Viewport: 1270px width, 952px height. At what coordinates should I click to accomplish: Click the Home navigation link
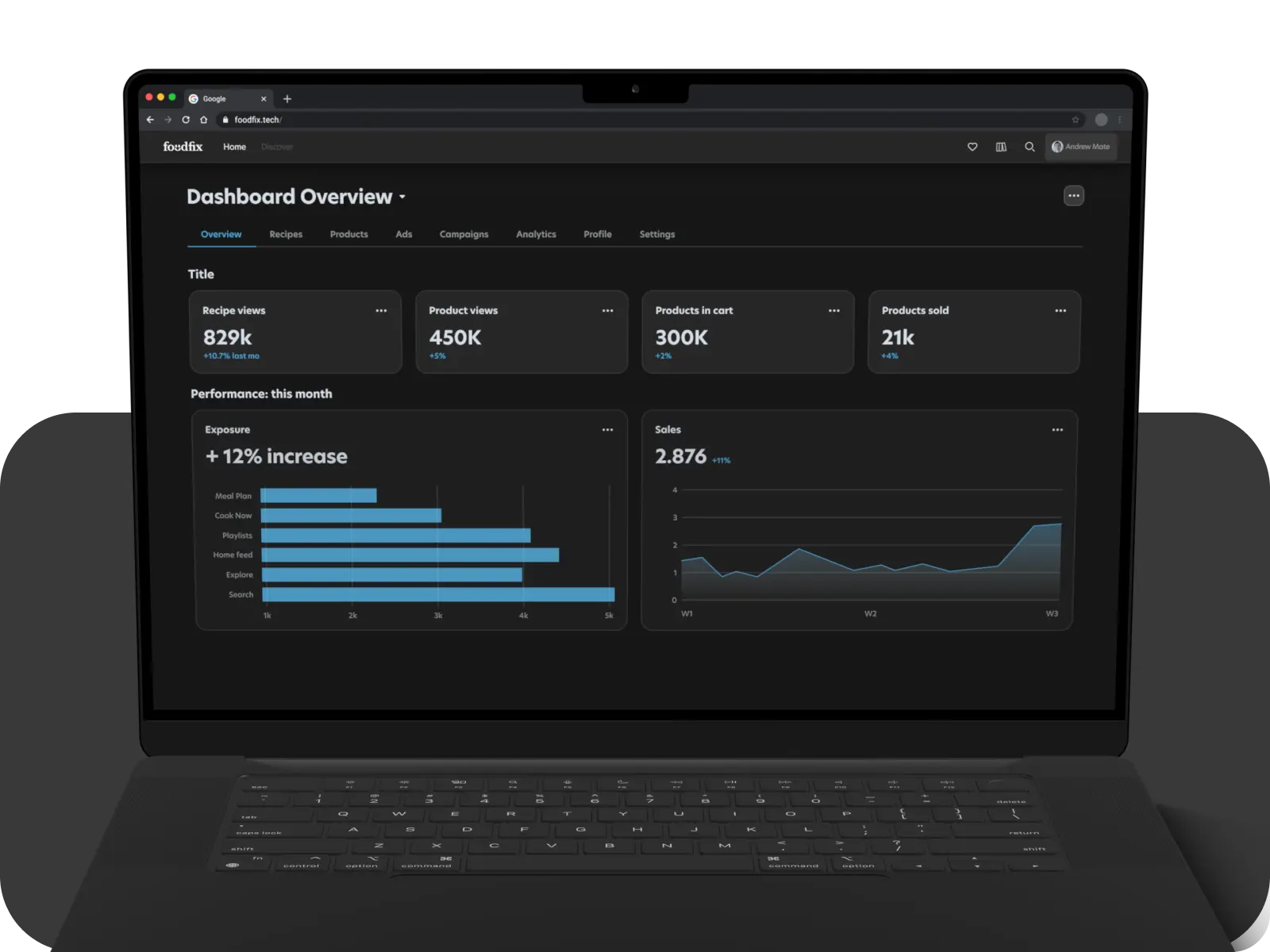pos(234,147)
